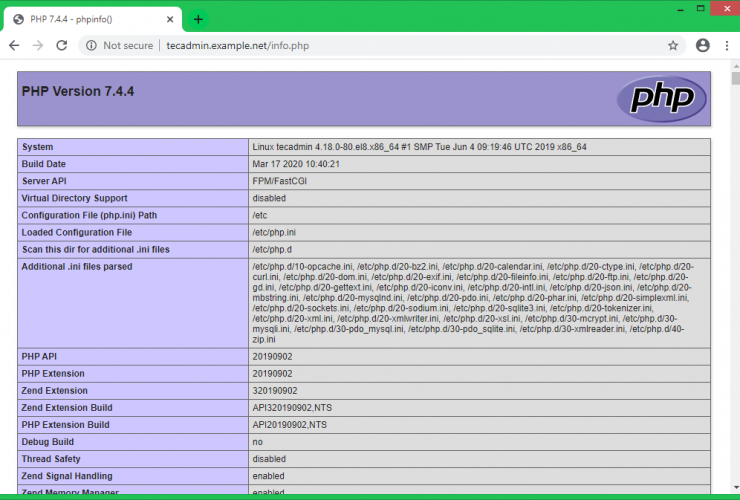Reload the phpinfo page

coord(62,45)
